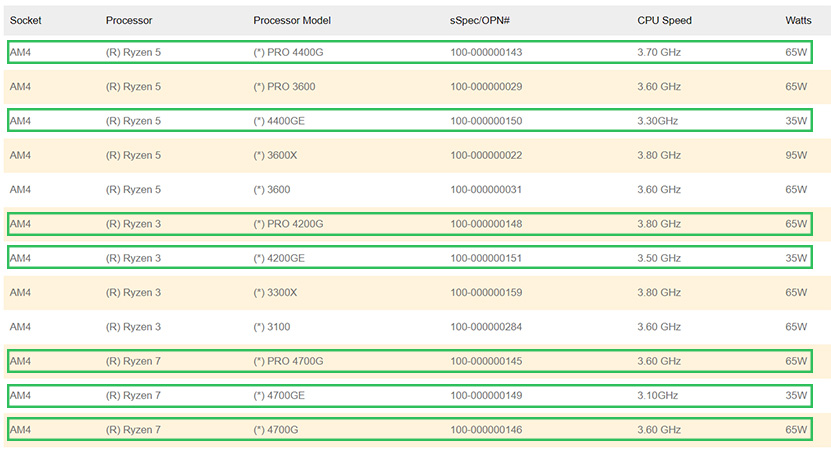Click OPN number 100-000000284
This screenshot has width=831, height=451.
click(x=486, y=327)
